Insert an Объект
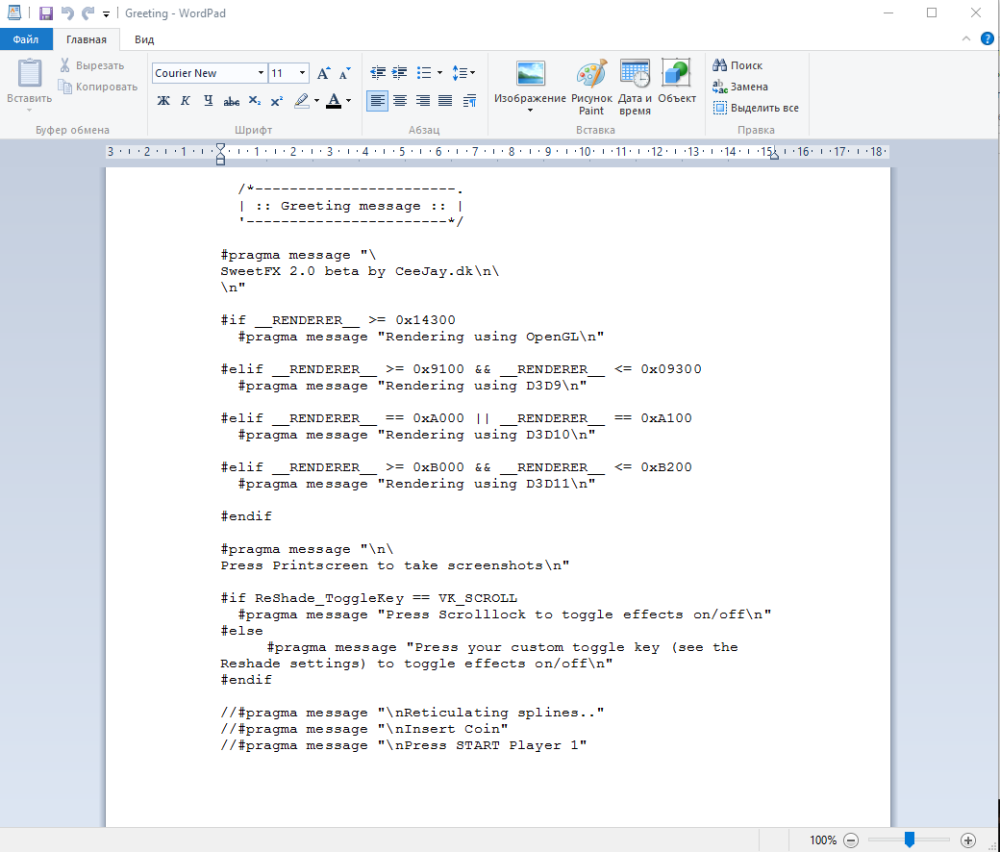The height and width of the screenshot is (852, 1000). pyautogui.click(x=677, y=82)
